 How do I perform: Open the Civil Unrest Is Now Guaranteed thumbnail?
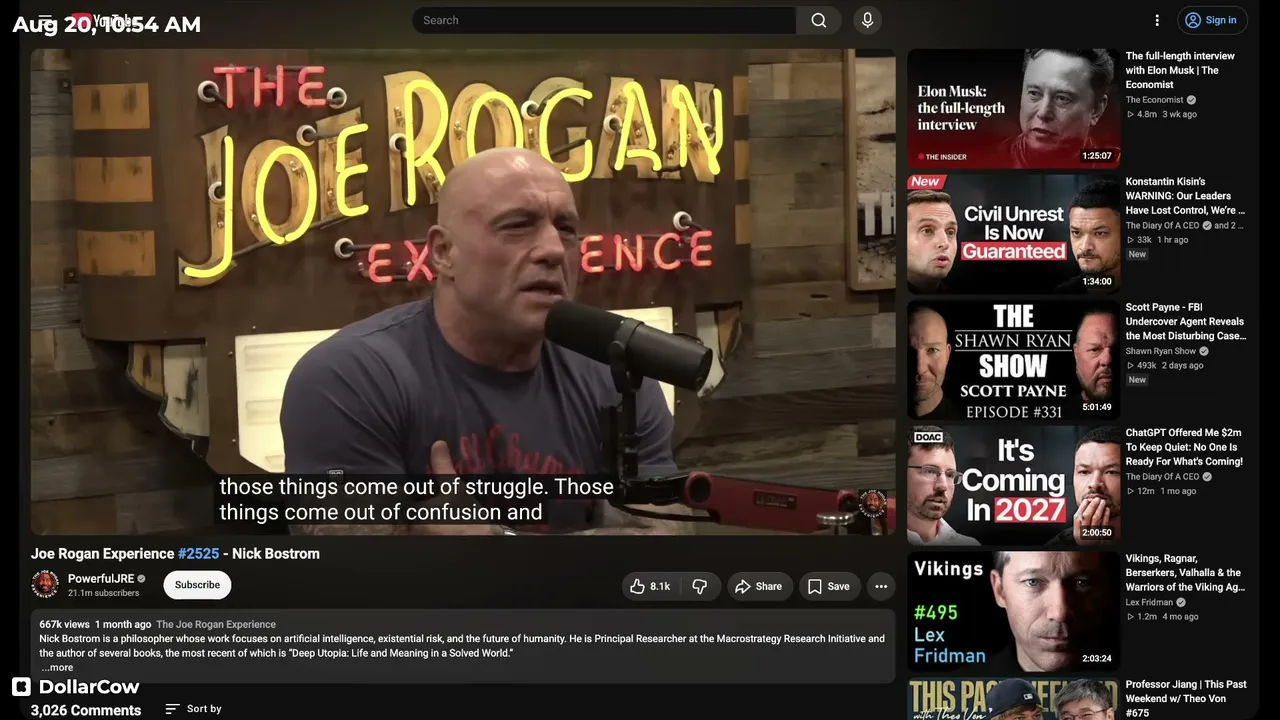coord(1013,234)
